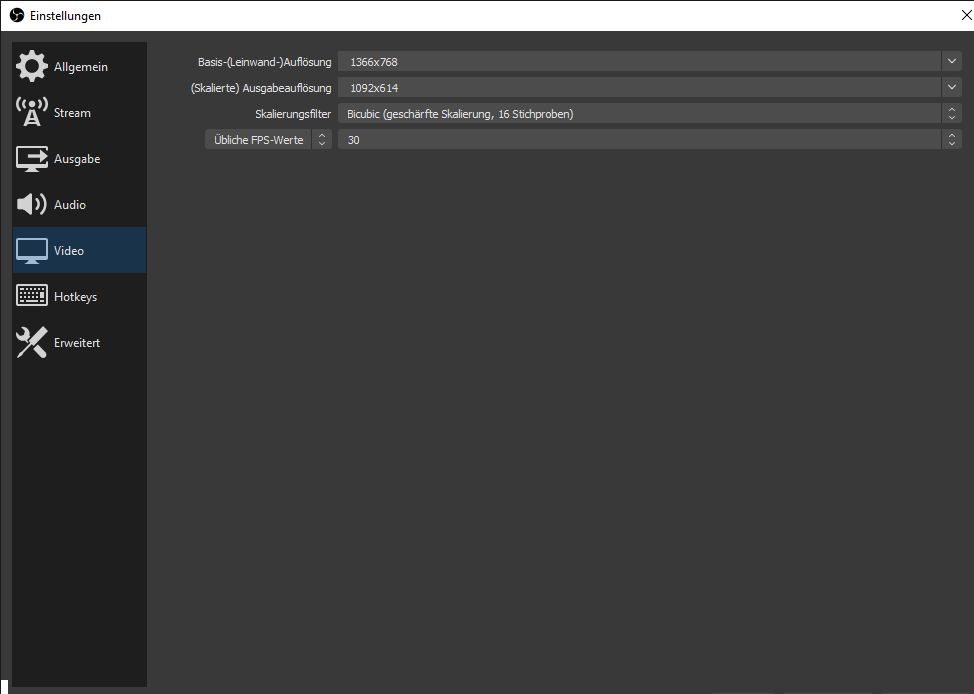Select the Erweitert wrench and screwdriver icon
This screenshot has height=694, width=974.
point(32,343)
